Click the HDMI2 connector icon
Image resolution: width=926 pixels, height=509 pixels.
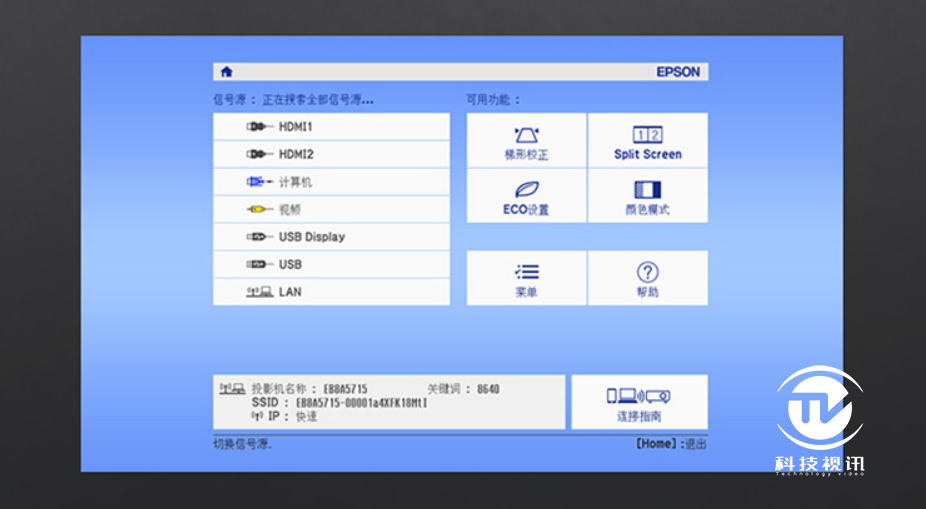(260, 154)
